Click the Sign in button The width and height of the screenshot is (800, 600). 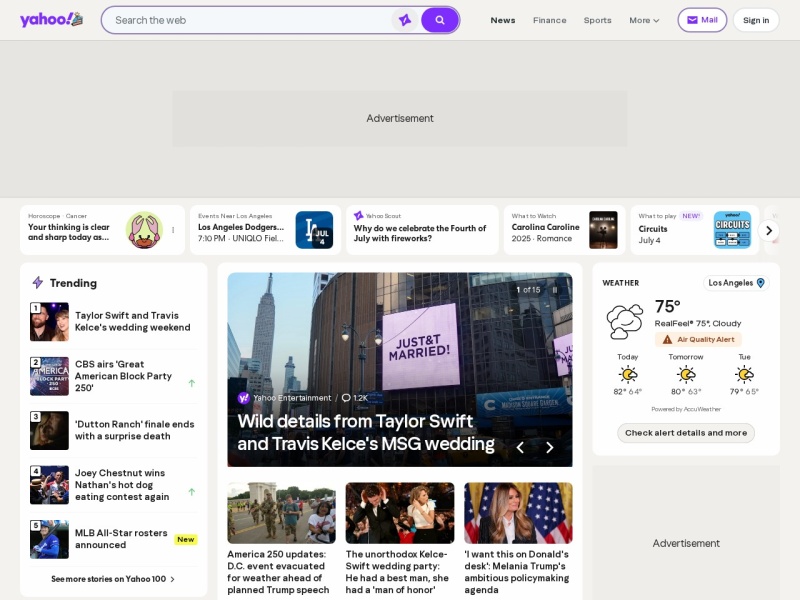[756, 20]
